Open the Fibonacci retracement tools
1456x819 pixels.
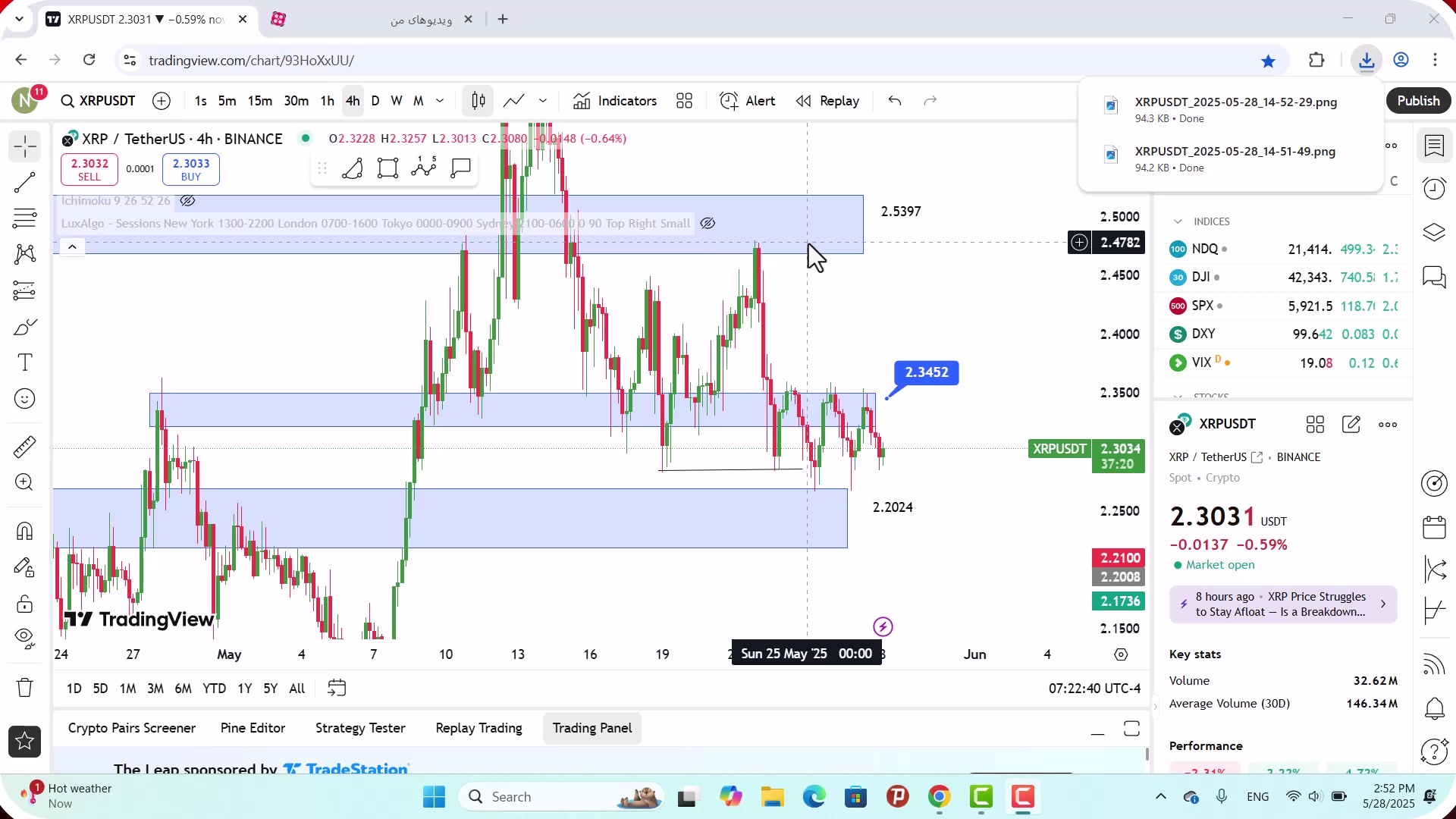pos(25,218)
